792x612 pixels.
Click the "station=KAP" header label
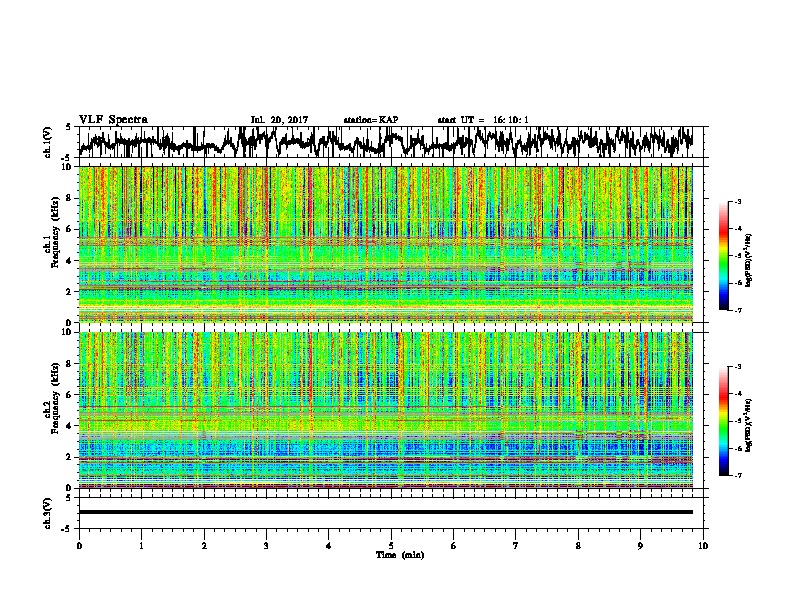tap(371, 120)
